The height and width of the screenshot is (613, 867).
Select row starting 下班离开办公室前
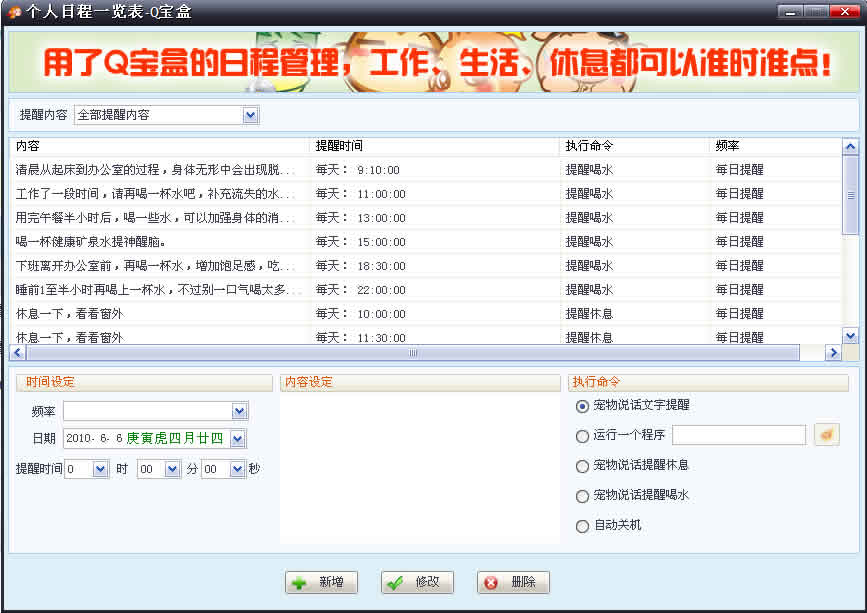(x=426, y=266)
